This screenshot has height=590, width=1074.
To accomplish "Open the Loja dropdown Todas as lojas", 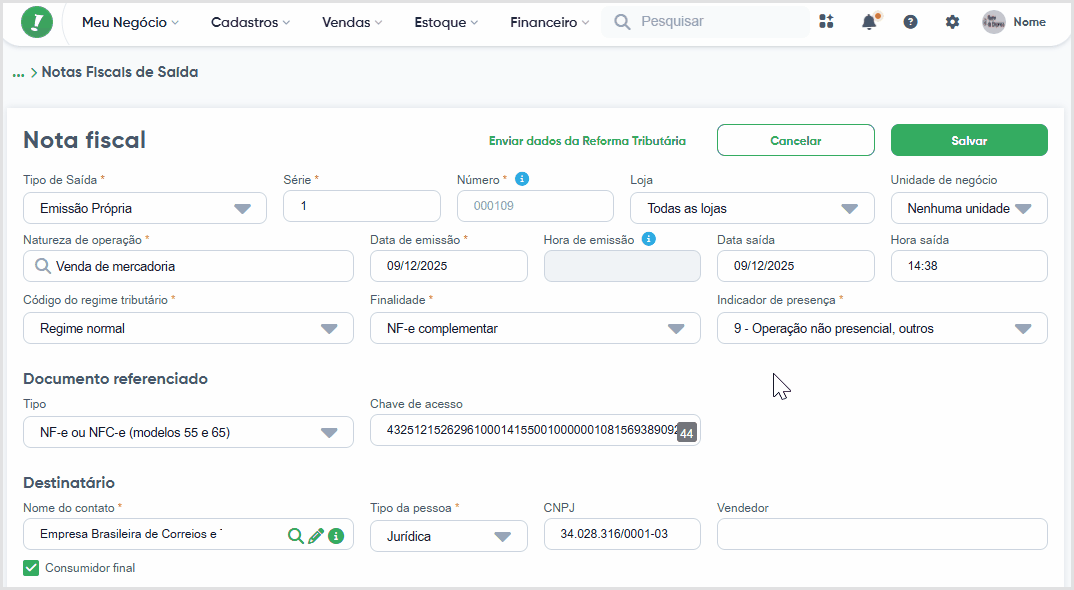I will (x=752, y=208).
